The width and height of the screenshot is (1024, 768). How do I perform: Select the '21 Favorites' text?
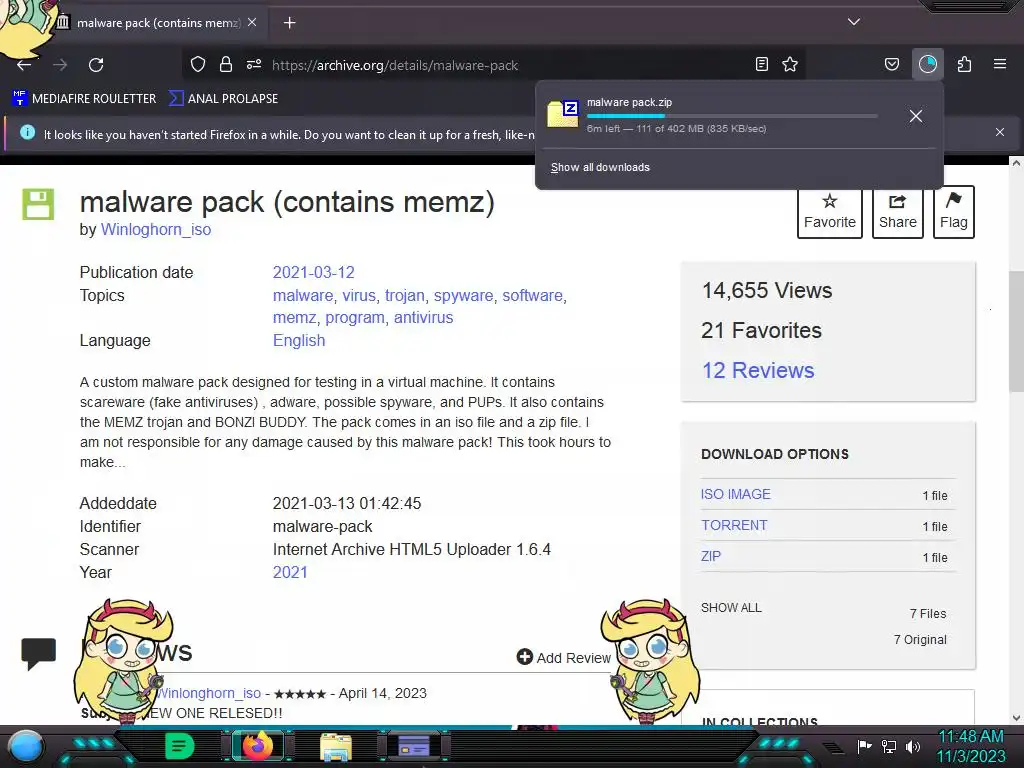[761, 330]
